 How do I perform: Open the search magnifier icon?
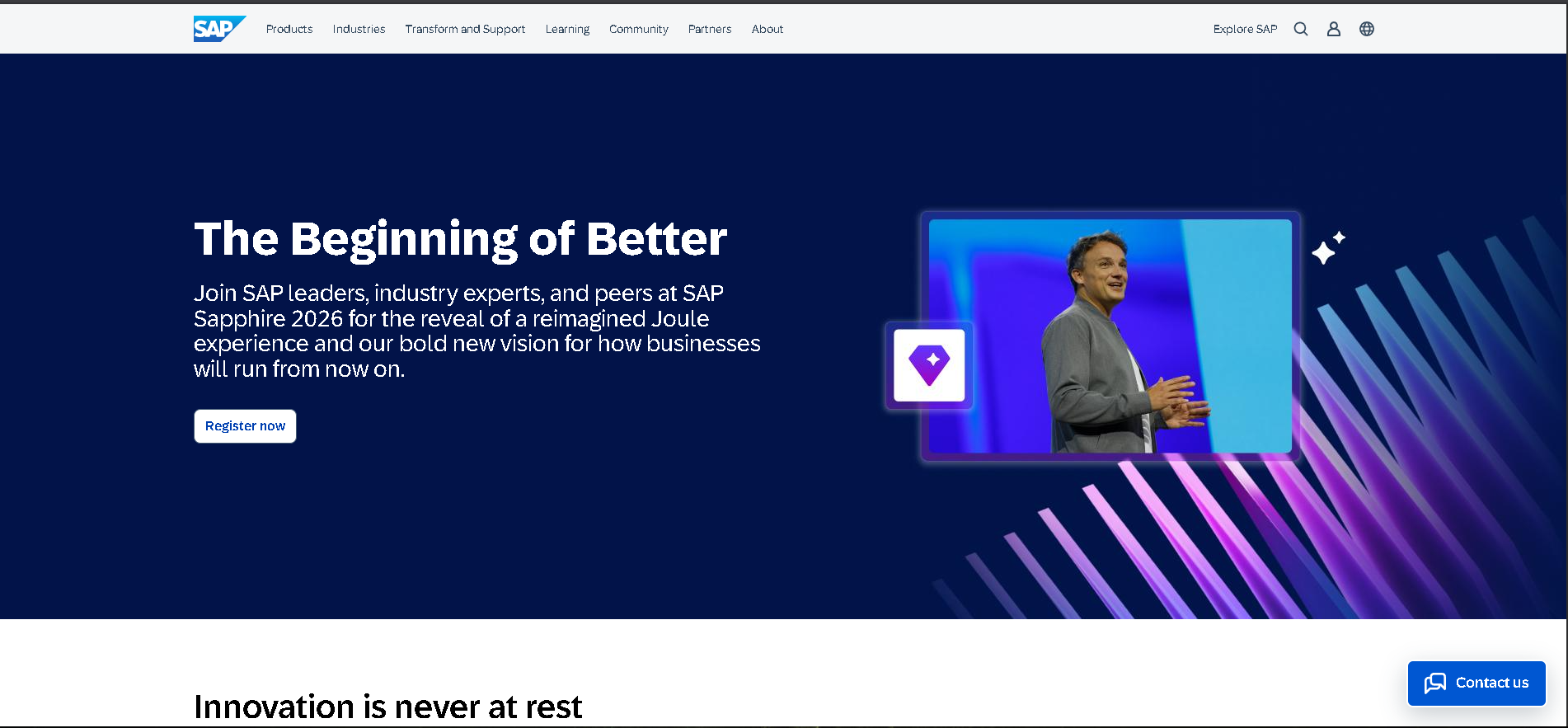pos(1301,29)
